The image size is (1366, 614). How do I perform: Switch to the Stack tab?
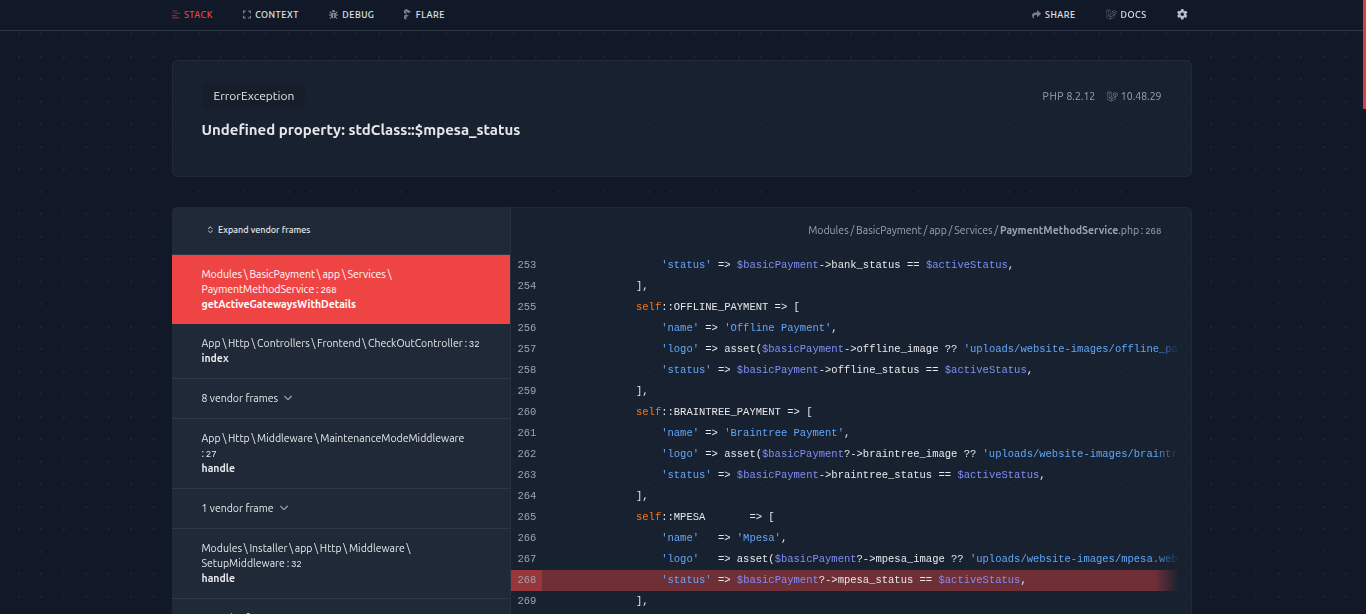[x=191, y=15]
